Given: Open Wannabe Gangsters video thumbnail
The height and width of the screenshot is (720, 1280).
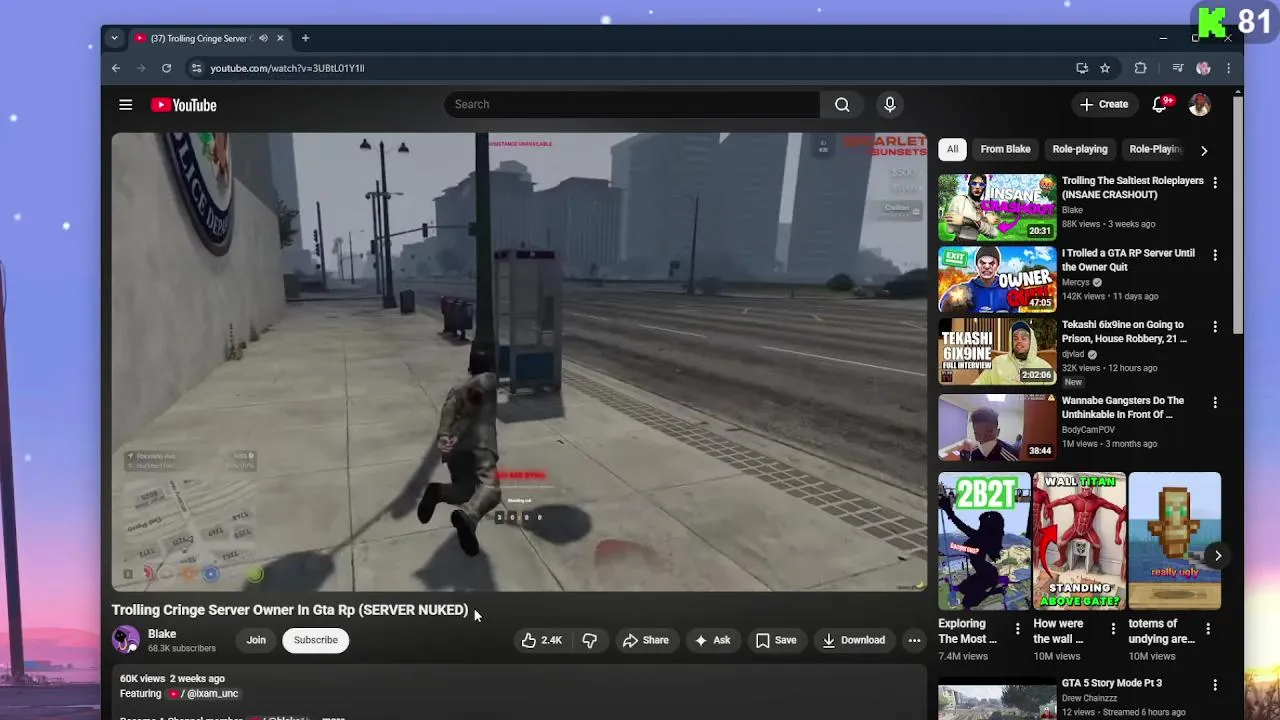Looking at the screenshot, I should coord(997,428).
